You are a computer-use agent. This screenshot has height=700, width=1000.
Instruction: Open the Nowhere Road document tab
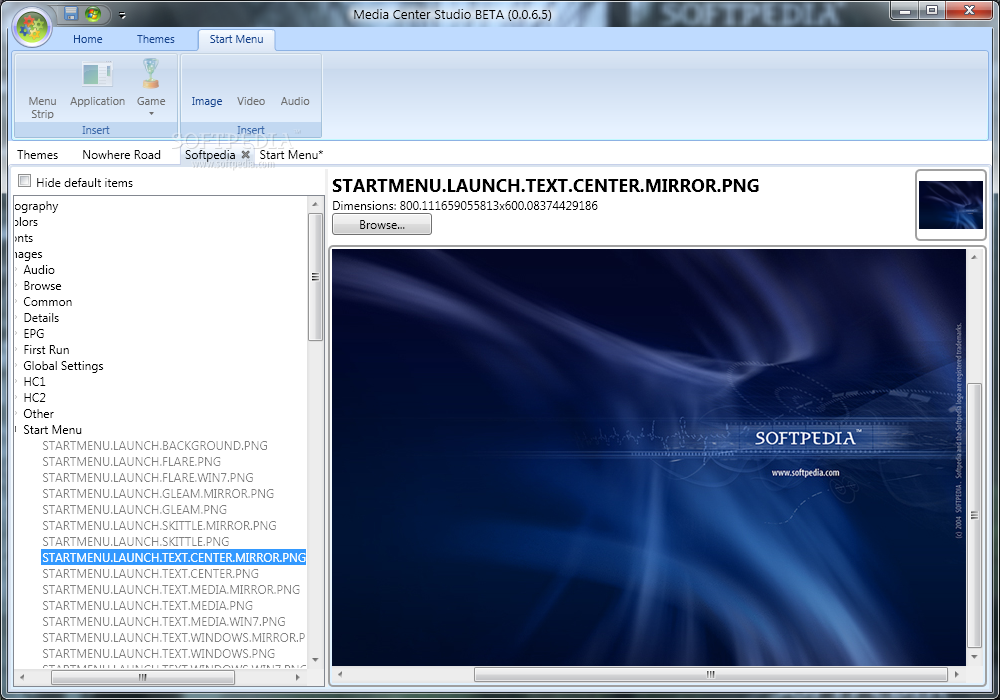click(121, 154)
